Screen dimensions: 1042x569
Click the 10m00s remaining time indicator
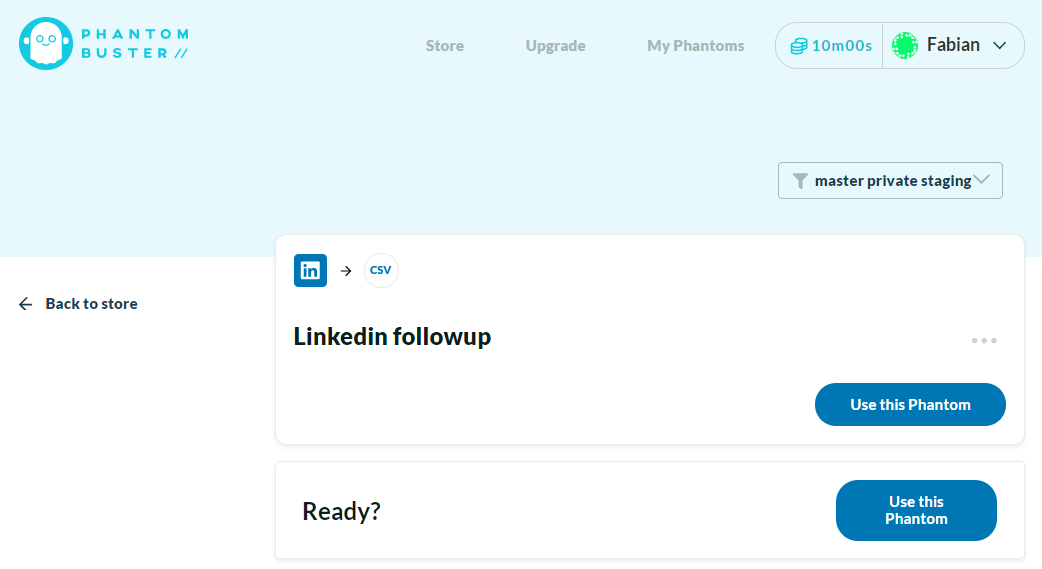pos(831,46)
